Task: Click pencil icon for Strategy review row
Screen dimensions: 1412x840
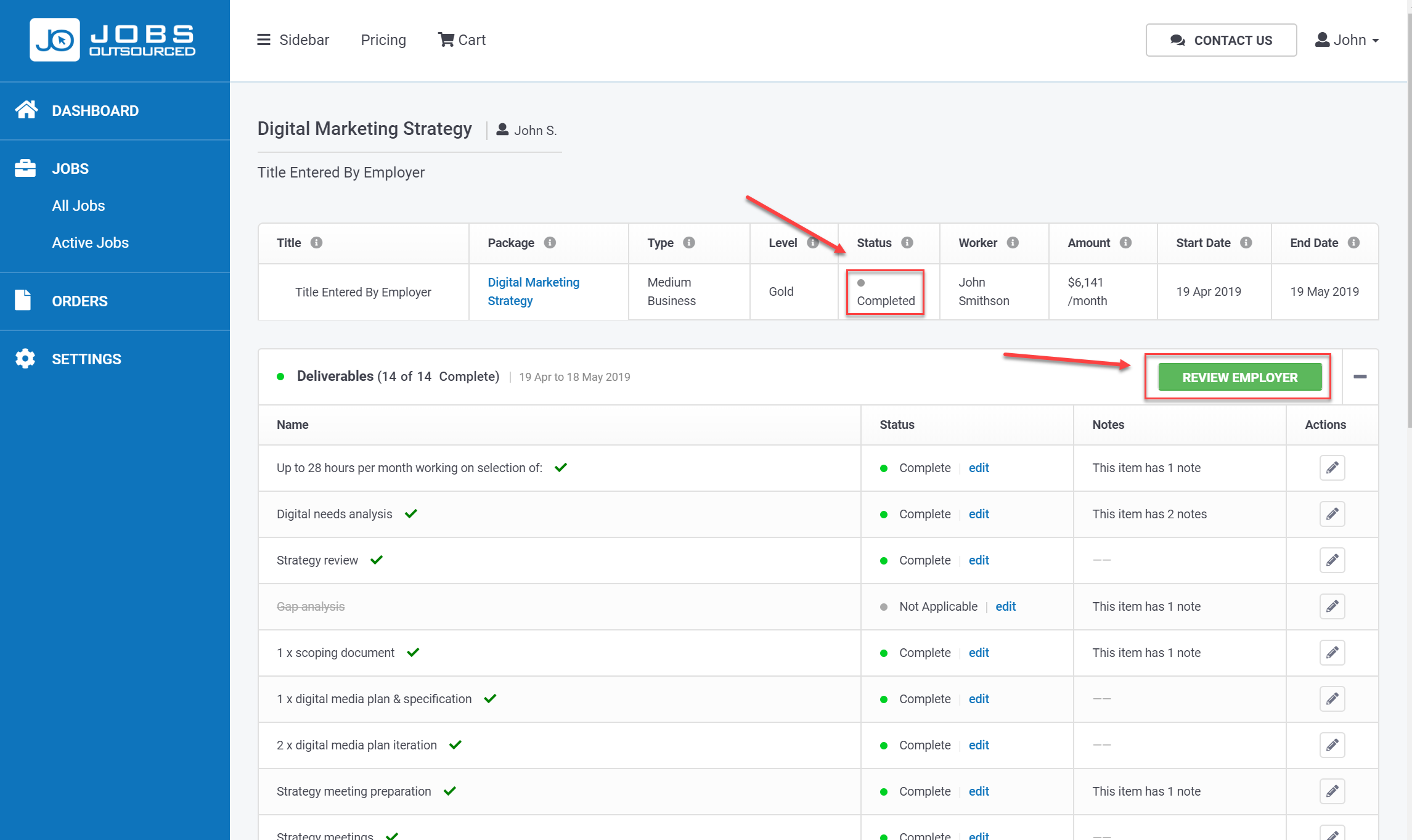Action: click(x=1332, y=560)
